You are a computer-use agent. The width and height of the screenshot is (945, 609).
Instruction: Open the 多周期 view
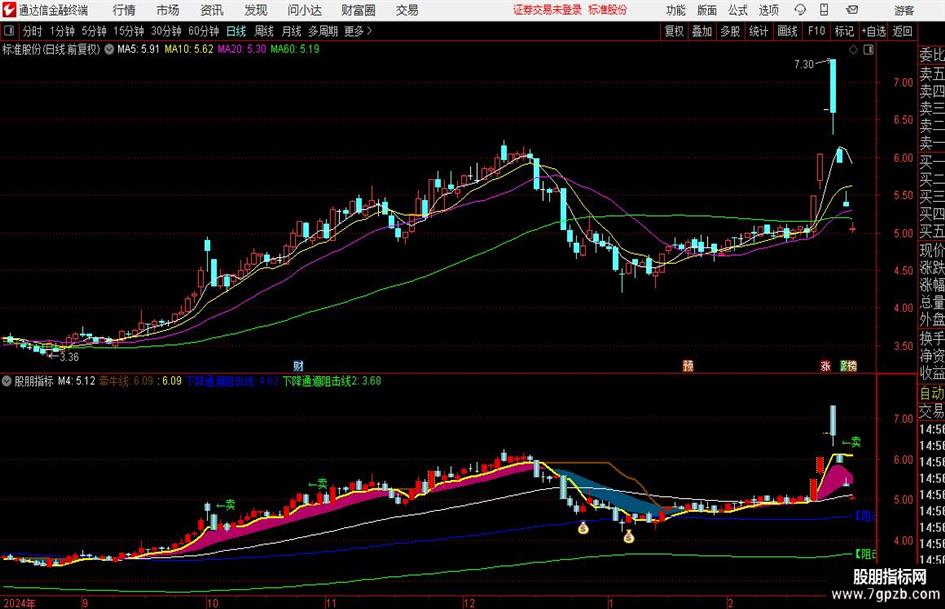pos(323,31)
